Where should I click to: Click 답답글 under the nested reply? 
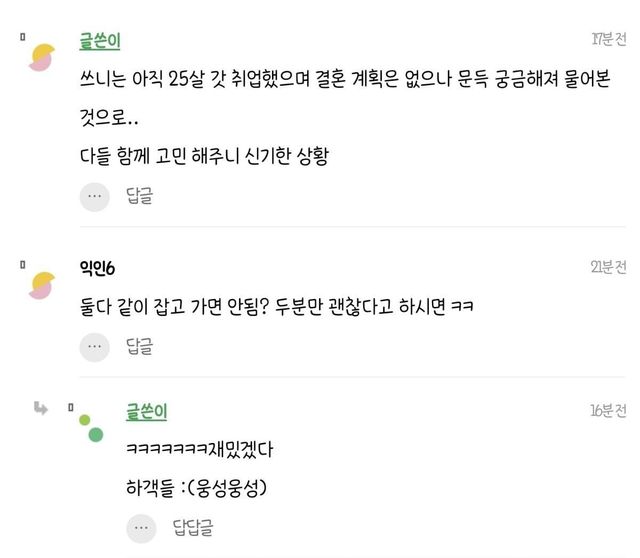coord(192,527)
